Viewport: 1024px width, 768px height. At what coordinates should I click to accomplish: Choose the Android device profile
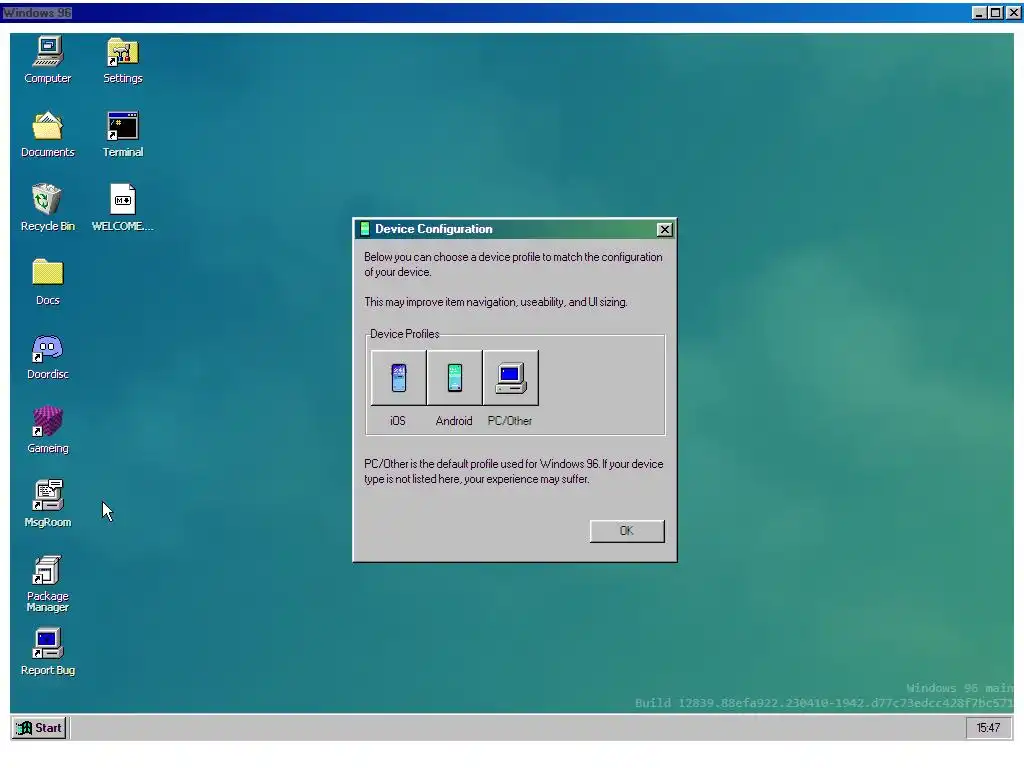(455, 377)
